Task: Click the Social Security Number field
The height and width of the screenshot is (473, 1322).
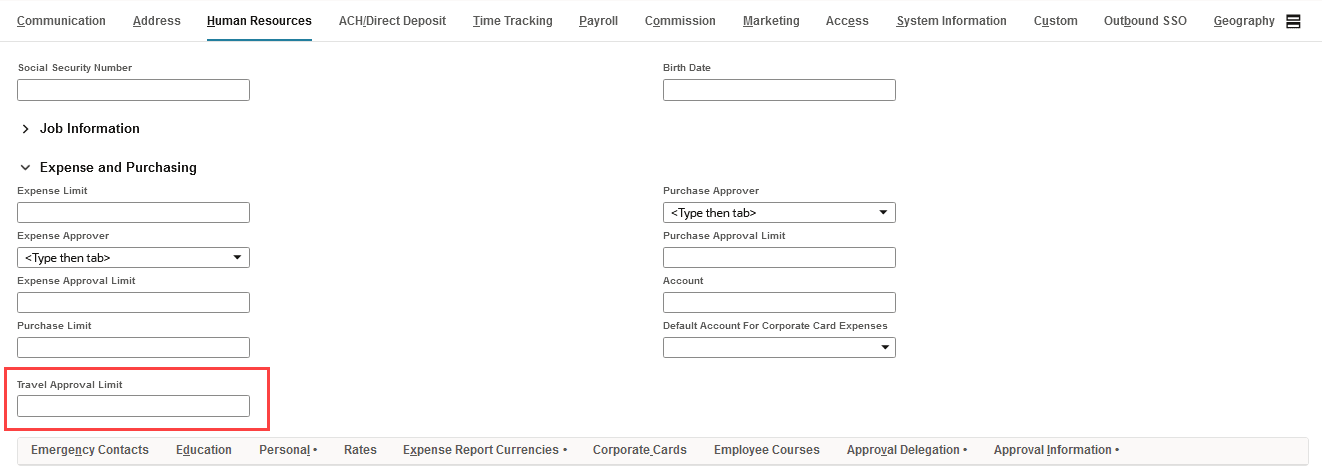Action: point(133,90)
